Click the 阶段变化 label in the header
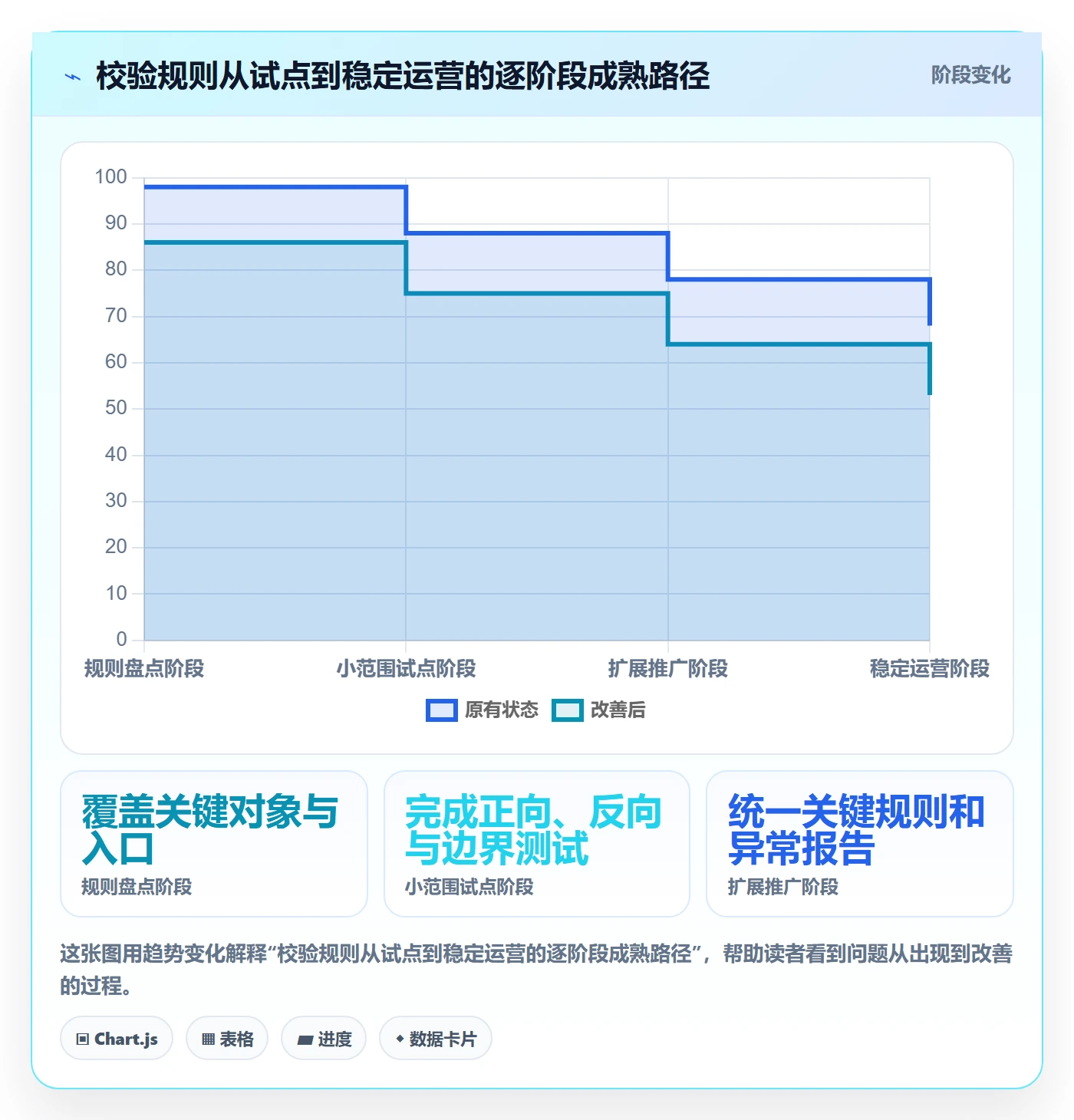 coord(970,75)
